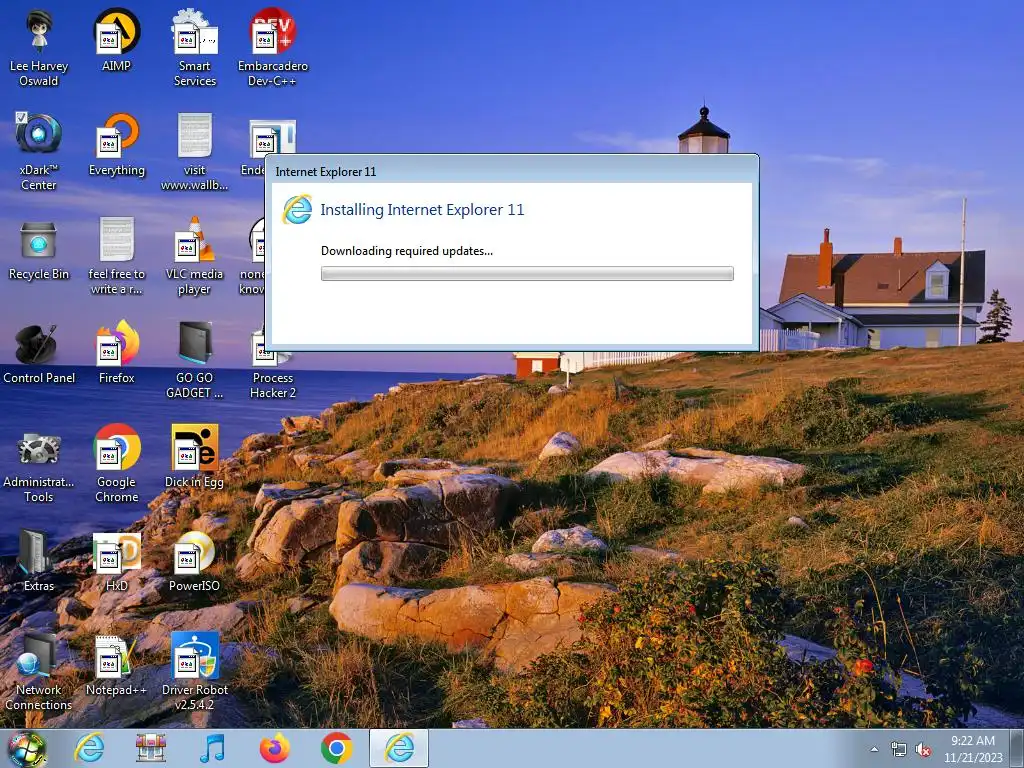The height and width of the screenshot is (768, 1024).
Task: Select the AIMP desktop shortcut
Action: [x=116, y=40]
